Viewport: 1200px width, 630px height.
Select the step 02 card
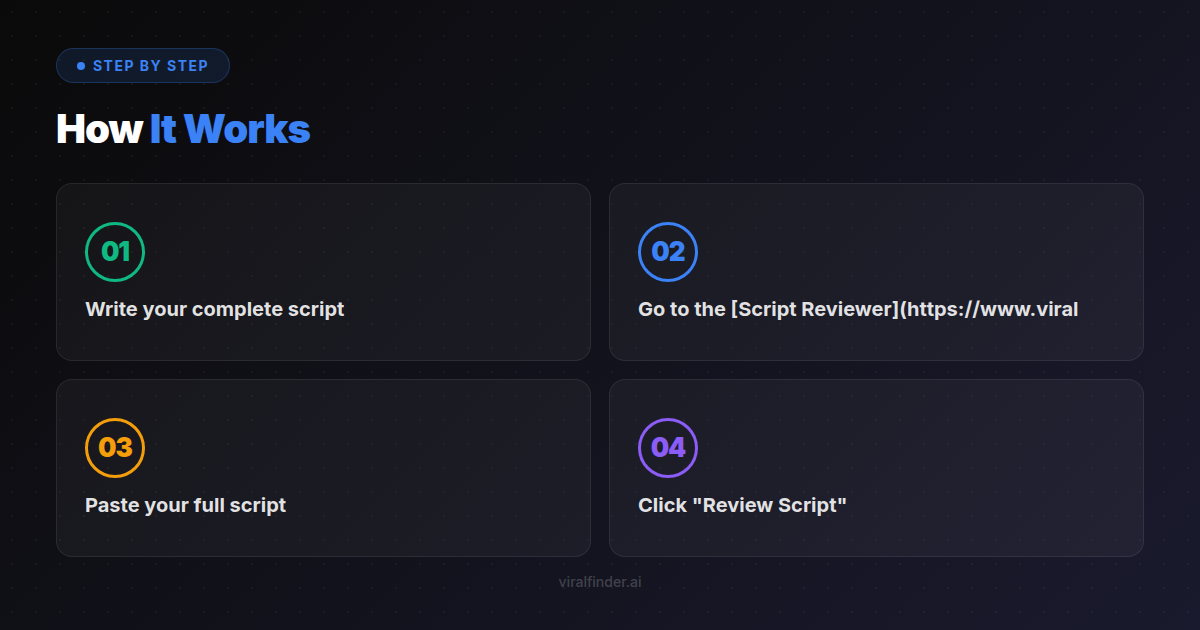pos(875,271)
